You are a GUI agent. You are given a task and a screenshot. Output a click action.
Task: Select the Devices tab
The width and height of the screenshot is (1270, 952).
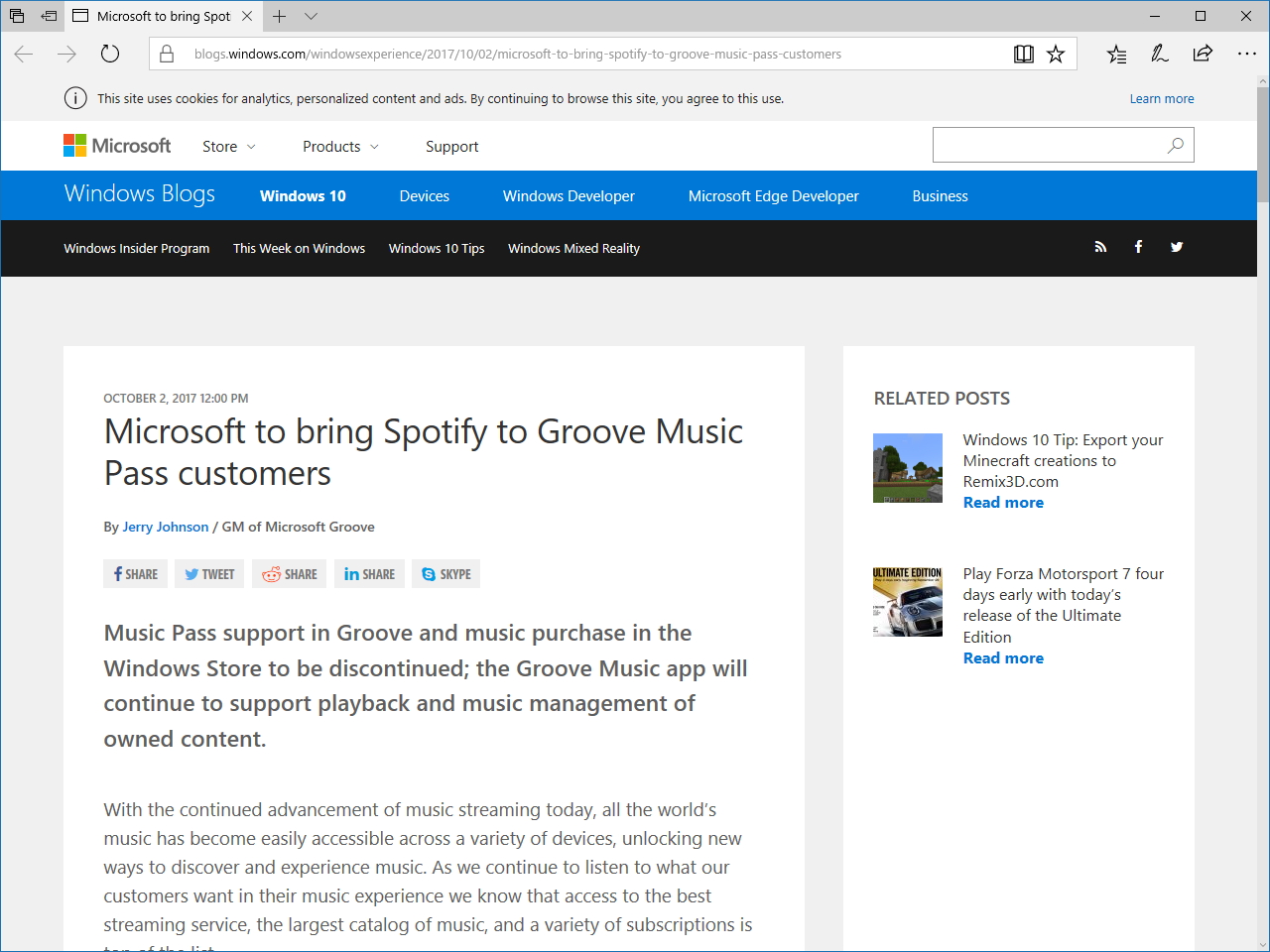pos(425,195)
